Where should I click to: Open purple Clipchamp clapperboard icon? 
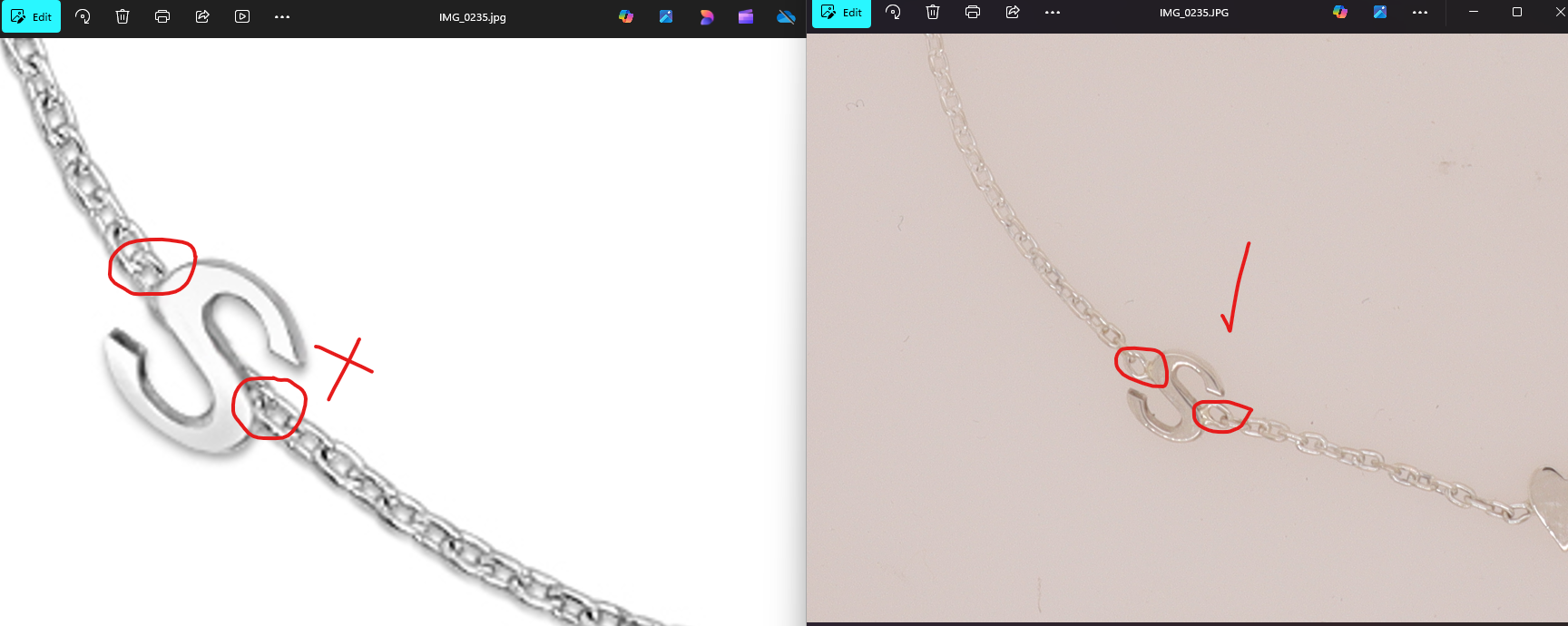(x=746, y=16)
